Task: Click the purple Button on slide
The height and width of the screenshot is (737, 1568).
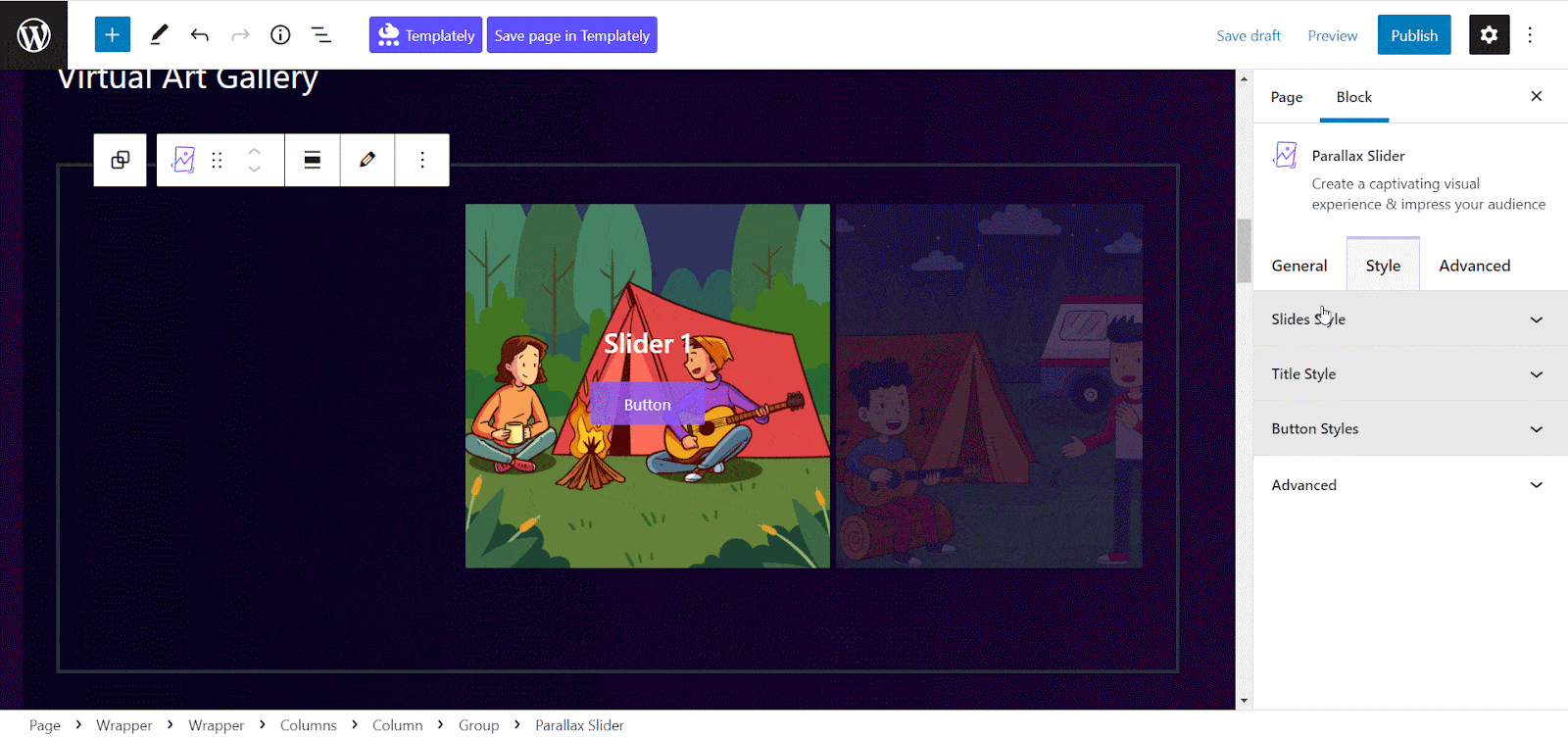Action: tap(647, 404)
